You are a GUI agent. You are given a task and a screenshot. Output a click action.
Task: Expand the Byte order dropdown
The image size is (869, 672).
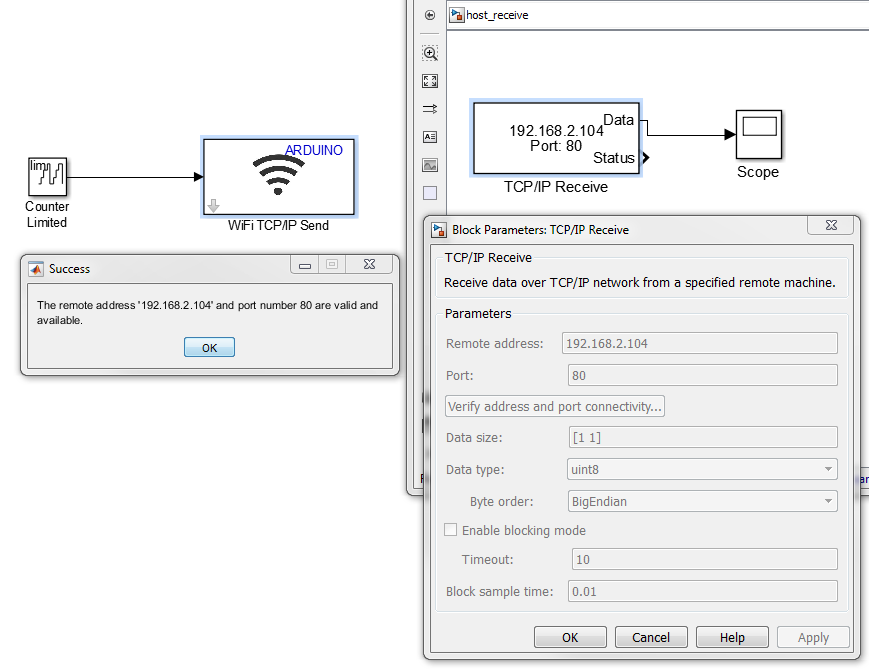point(702,501)
